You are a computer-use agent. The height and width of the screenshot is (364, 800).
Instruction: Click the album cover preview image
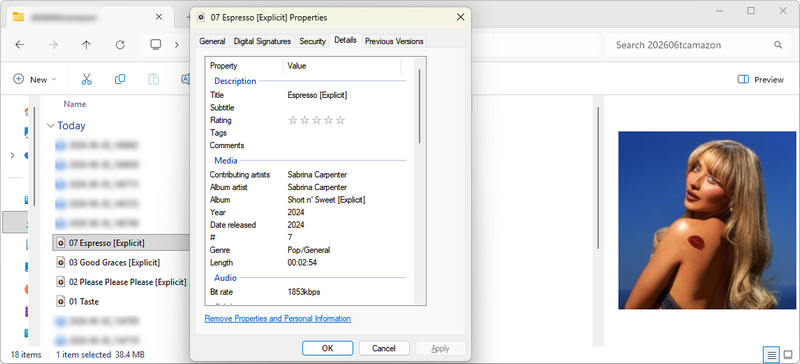click(x=707, y=220)
